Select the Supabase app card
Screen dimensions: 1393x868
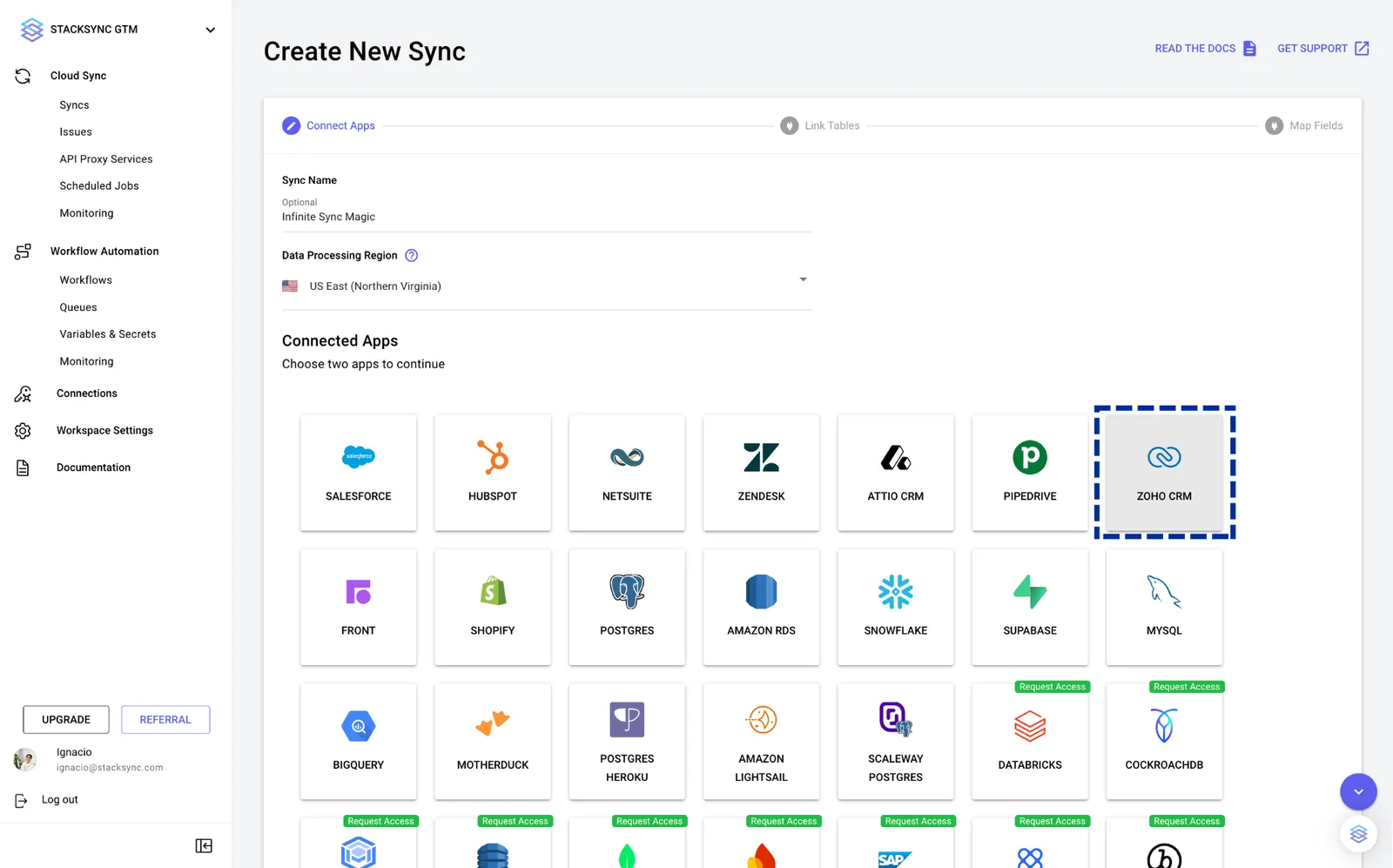[x=1030, y=607]
